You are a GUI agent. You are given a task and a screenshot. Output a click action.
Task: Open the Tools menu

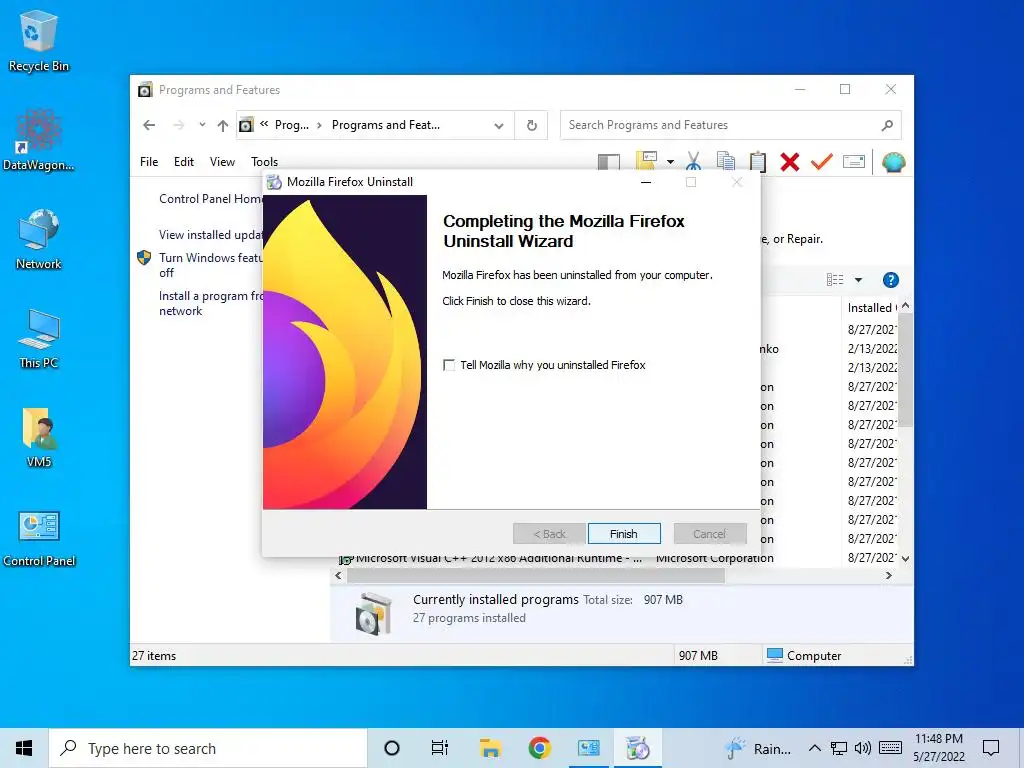(264, 162)
